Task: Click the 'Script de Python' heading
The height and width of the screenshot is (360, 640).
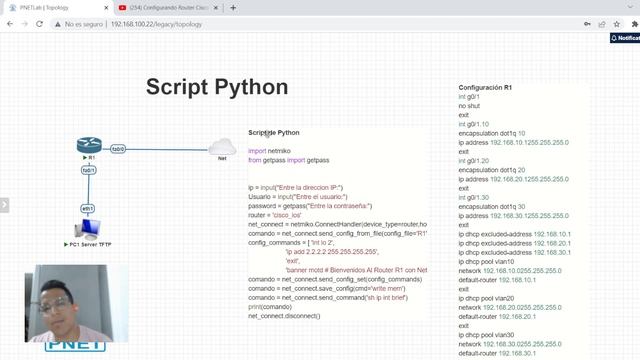Action: tap(273, 133)
